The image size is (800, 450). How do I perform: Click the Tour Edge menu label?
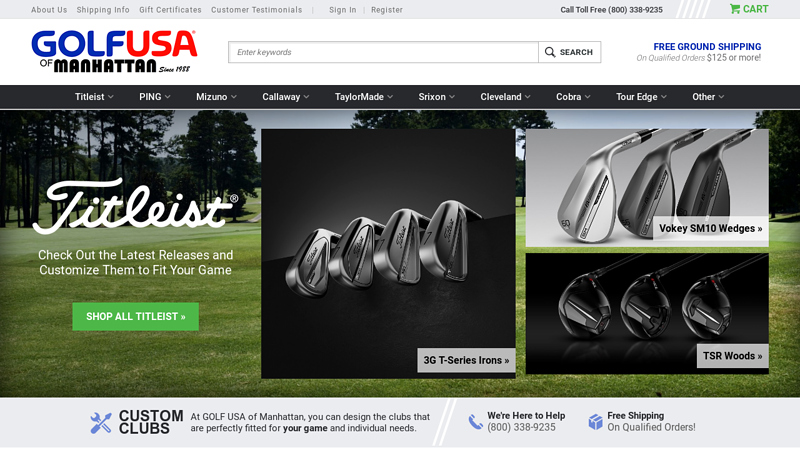[x=637, y=97]
